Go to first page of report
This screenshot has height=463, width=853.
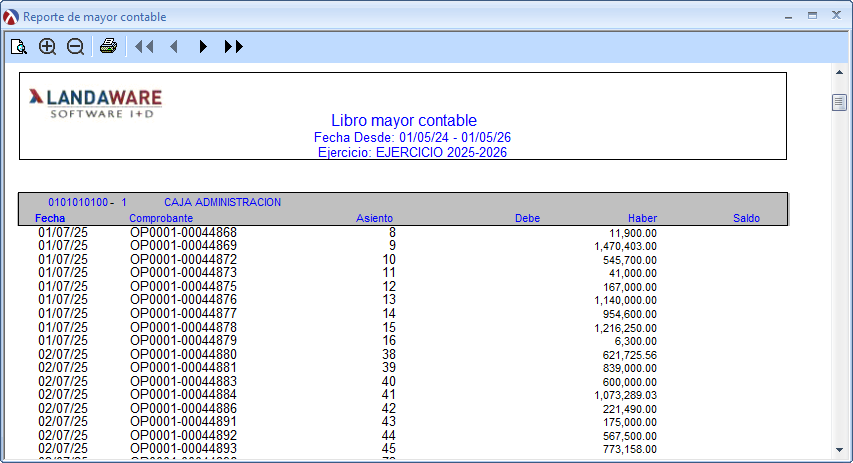click(144, 47)
